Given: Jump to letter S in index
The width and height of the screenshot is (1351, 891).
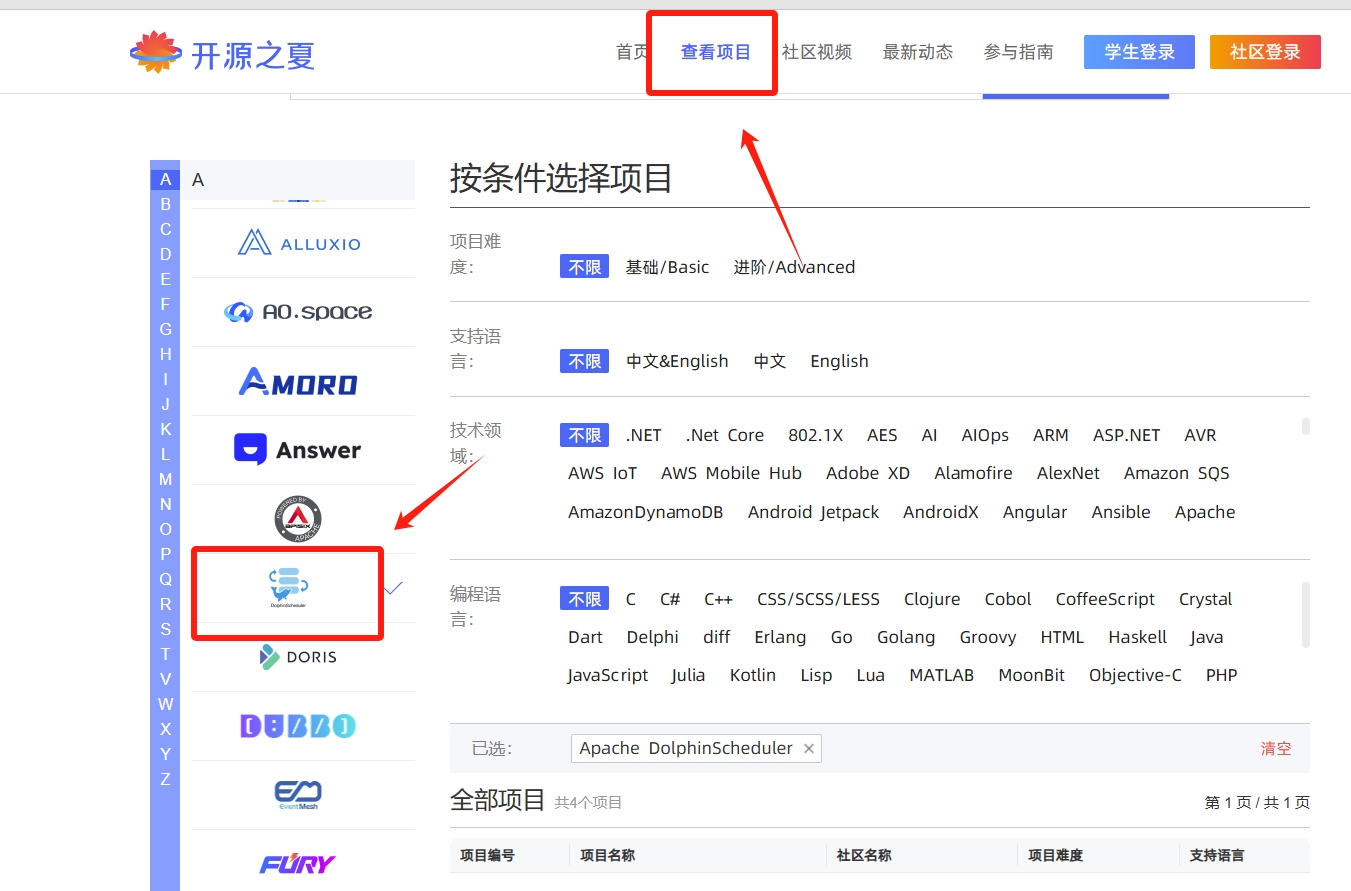Looking at the screenshot, I should (165, 629).
